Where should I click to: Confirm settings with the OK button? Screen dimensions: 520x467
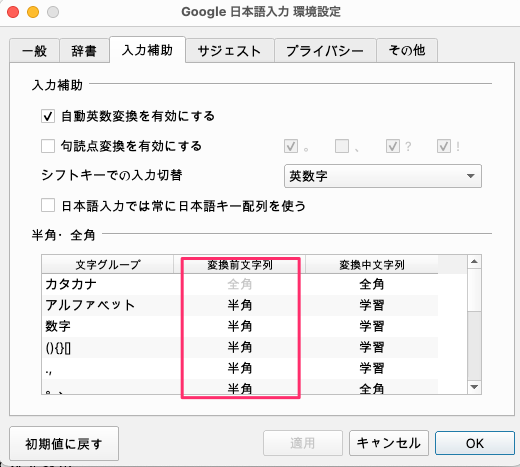coord(475,443)
